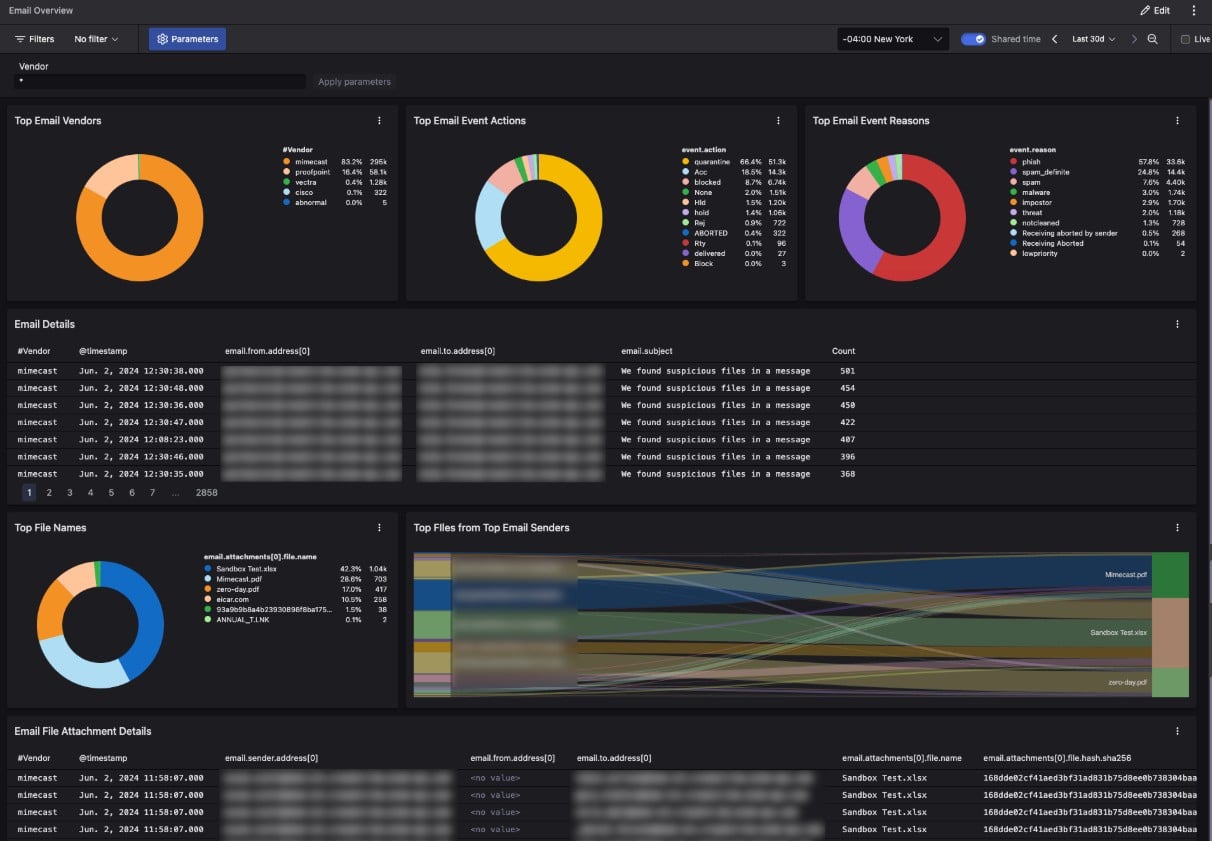Open the Top Email Vendors panel menu

pos(379,121)
